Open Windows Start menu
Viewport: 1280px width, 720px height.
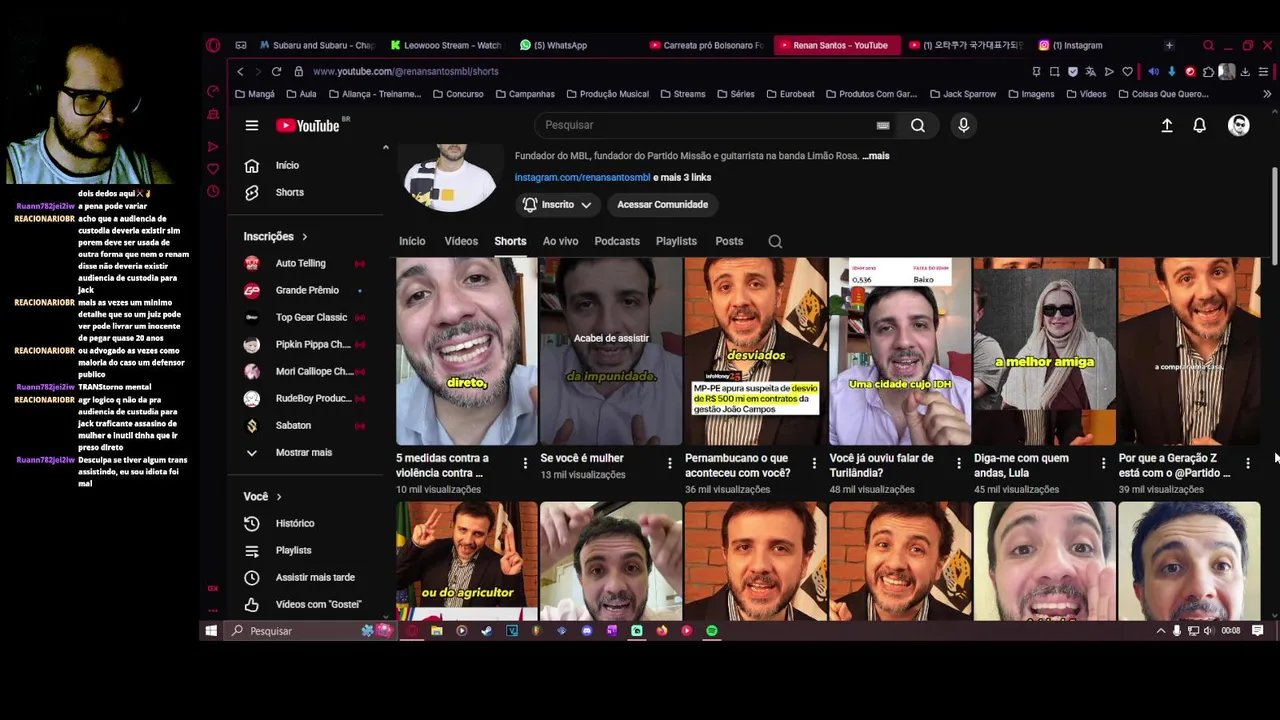[x=211, y=631]
